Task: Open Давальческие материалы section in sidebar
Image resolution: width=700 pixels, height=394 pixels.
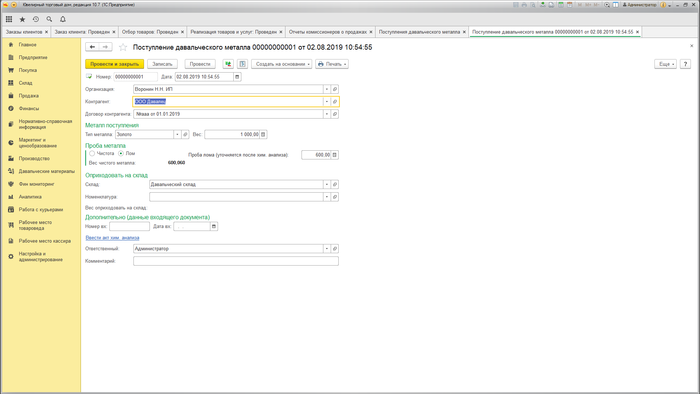Action: pos(46,171)
